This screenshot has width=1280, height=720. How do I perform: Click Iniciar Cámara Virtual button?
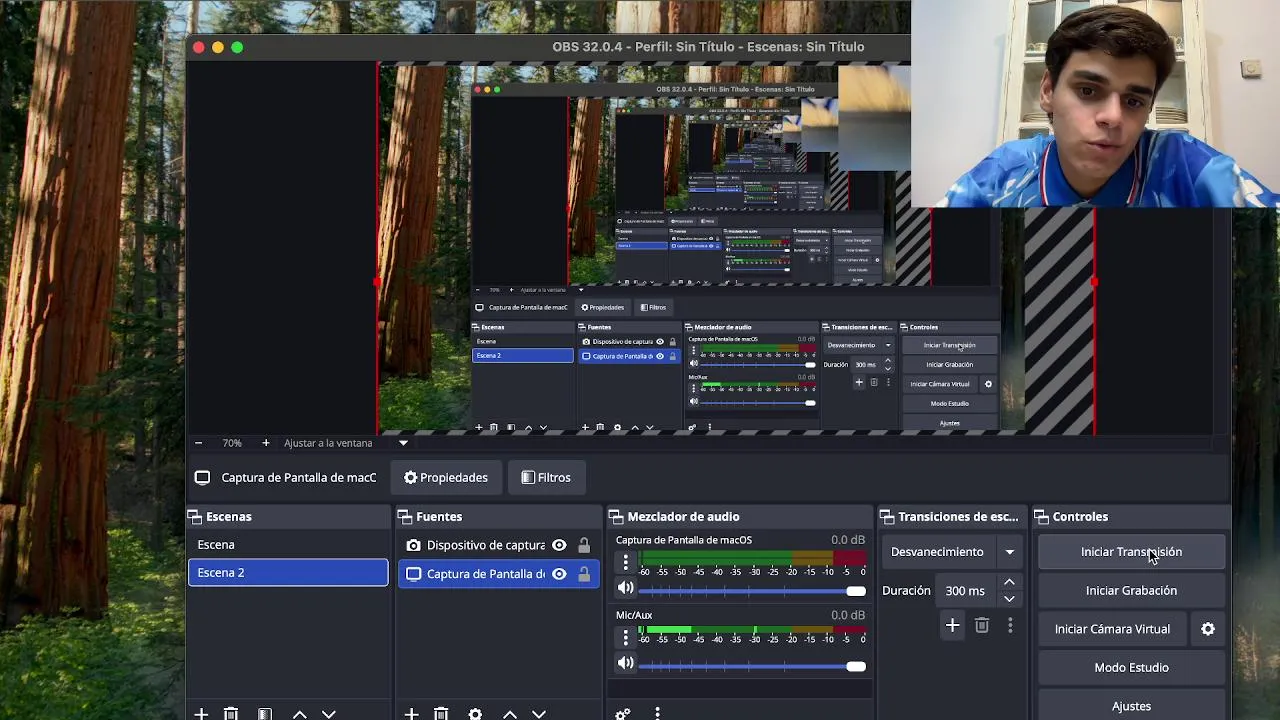pos(1112,629)
